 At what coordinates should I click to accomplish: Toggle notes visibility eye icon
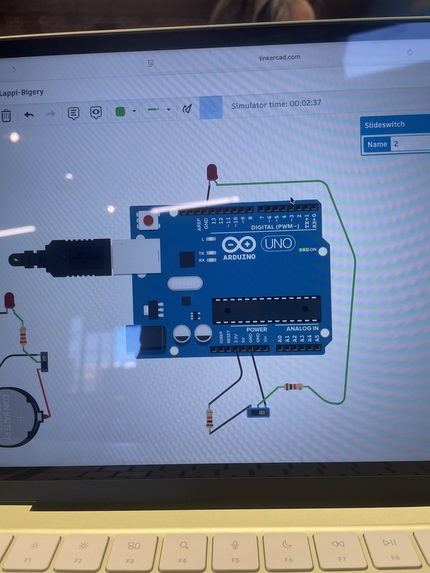[96, 113]
